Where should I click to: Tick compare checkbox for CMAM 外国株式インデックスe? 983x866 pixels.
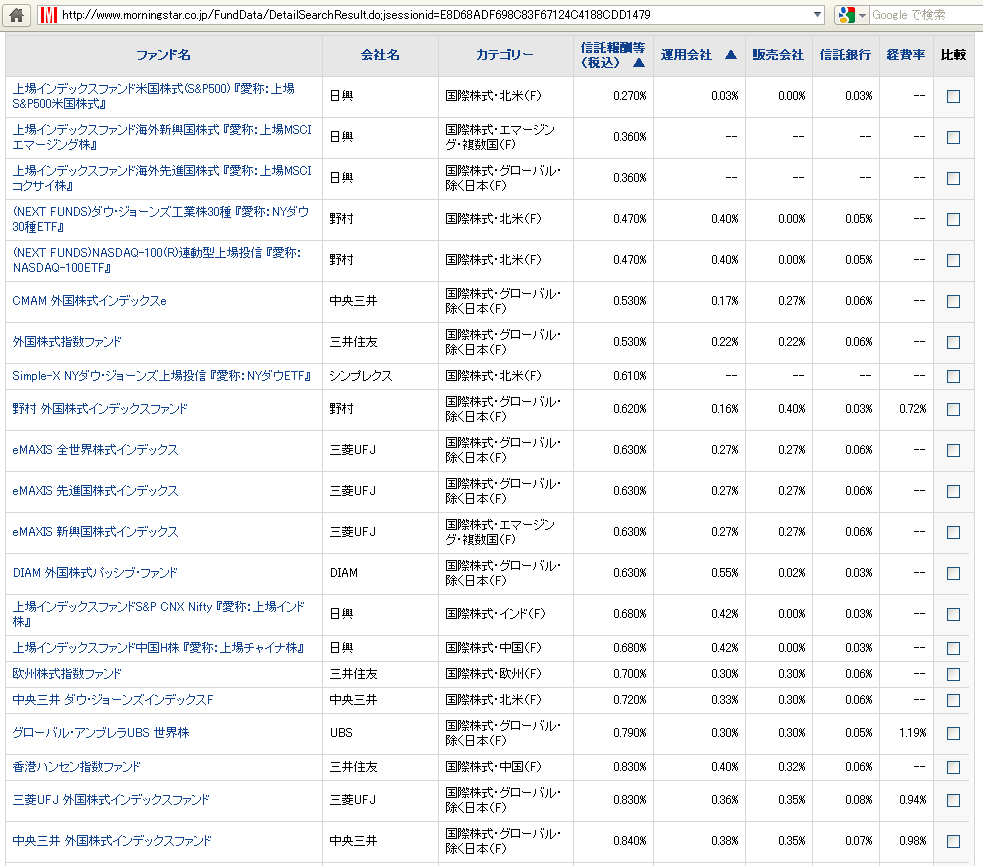953,301
